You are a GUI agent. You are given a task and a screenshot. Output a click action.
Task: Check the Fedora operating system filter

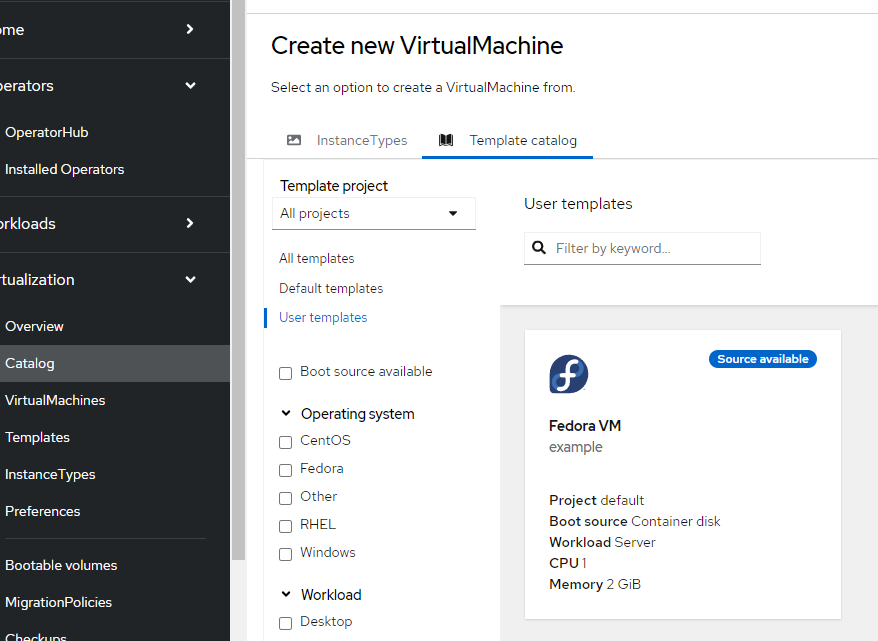(285, 469)
